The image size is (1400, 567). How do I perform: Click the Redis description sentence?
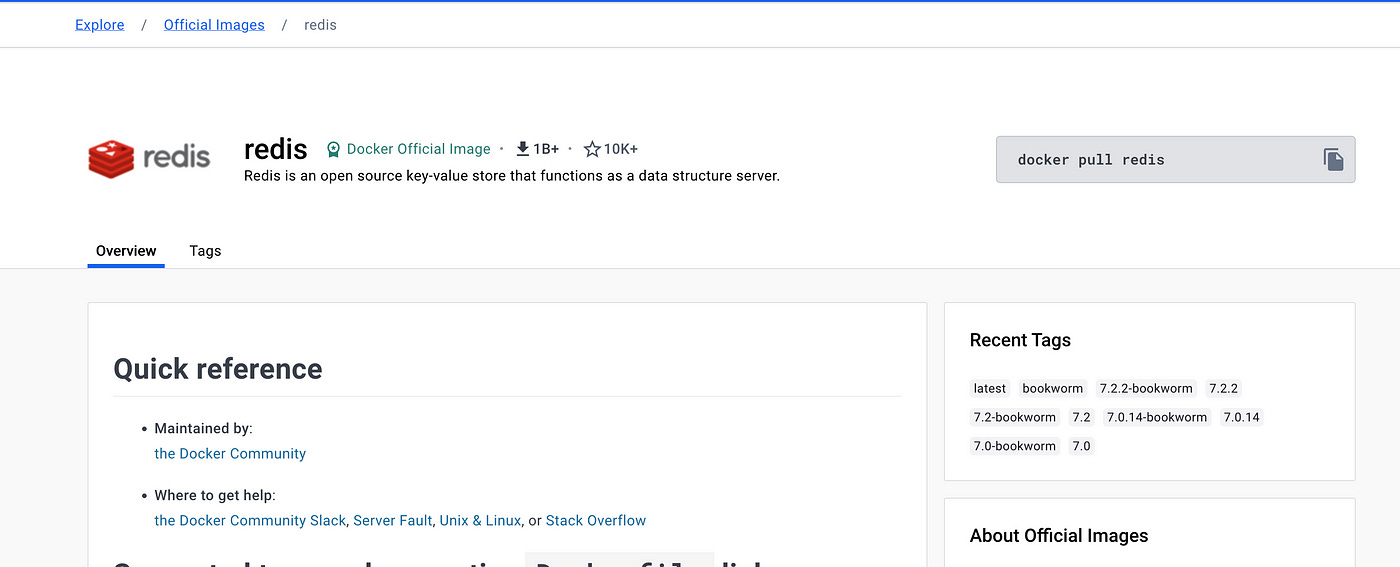(x=512, y=175)
